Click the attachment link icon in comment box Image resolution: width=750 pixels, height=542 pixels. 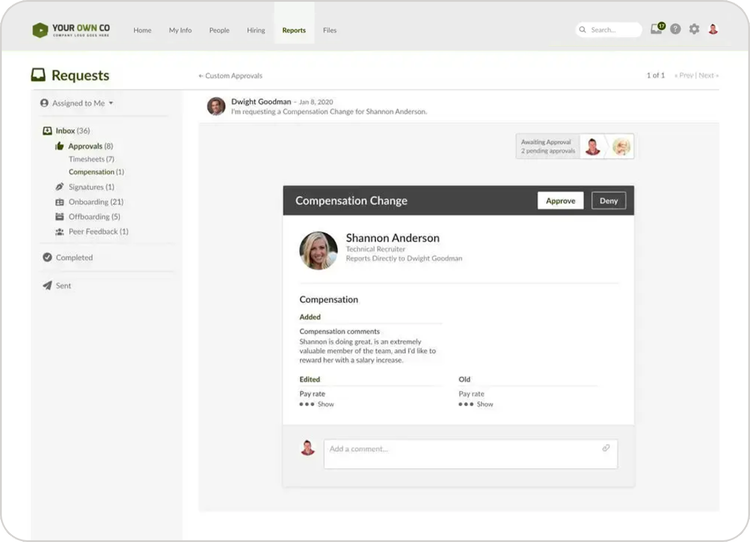tap(606, 448)
